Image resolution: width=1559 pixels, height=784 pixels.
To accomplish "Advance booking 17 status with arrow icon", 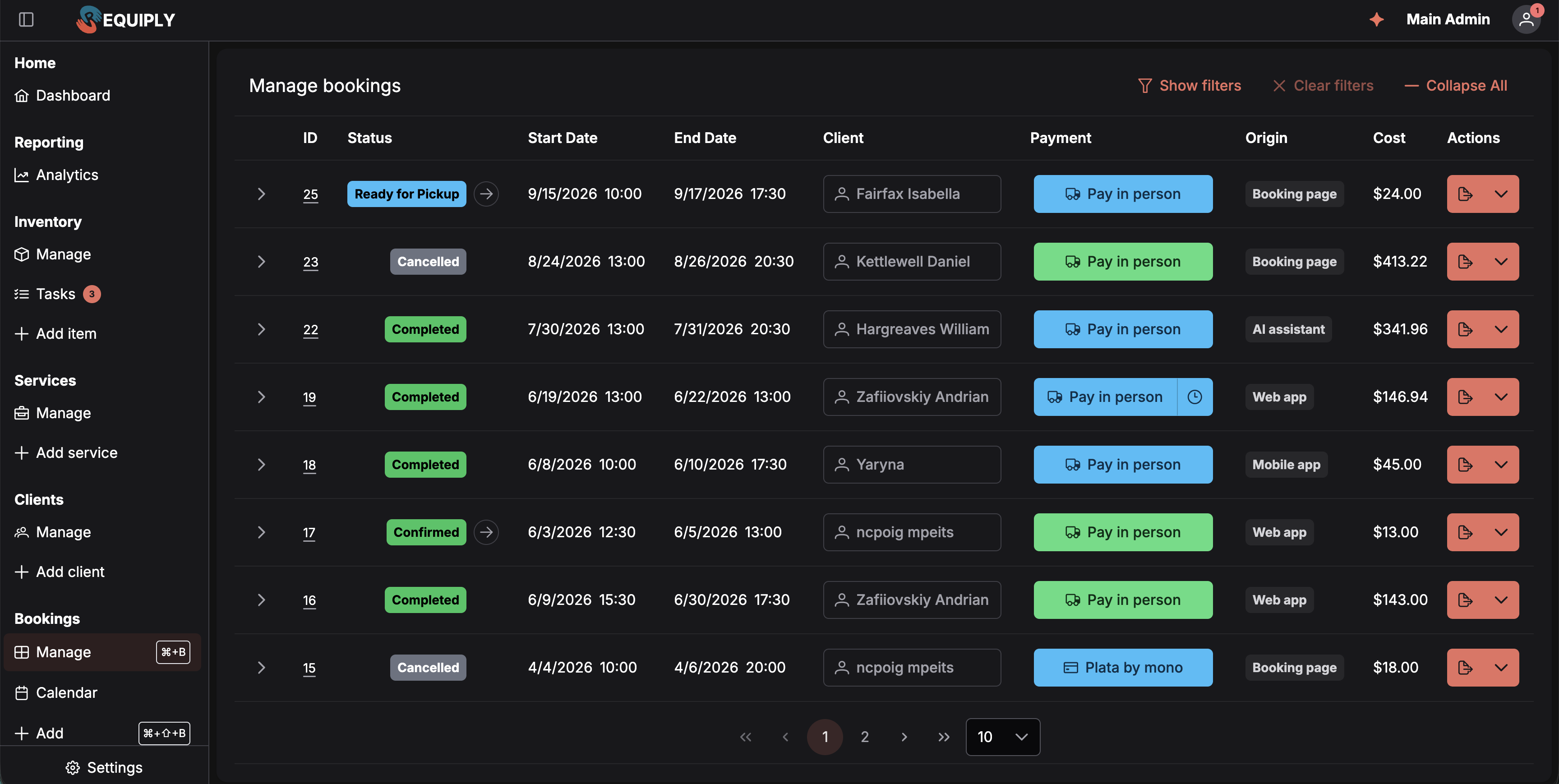I will point(486,532).
